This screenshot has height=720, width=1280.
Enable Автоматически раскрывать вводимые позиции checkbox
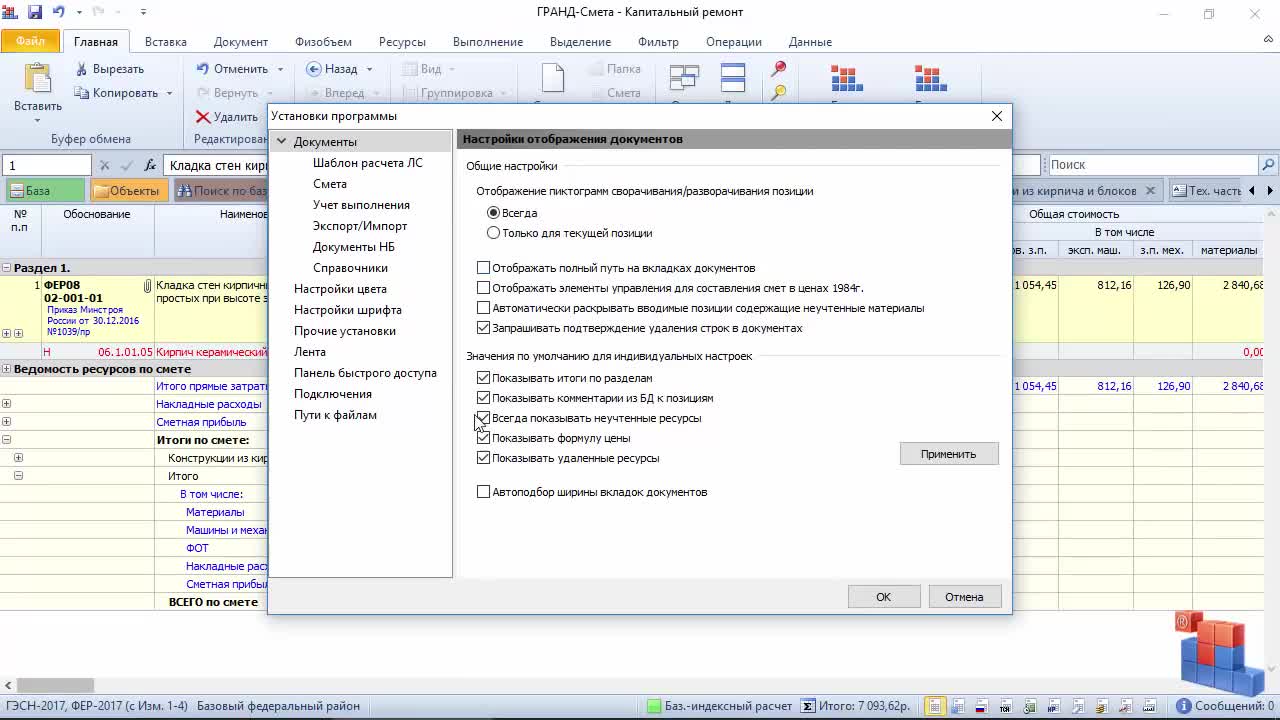(x=483, y=308)
